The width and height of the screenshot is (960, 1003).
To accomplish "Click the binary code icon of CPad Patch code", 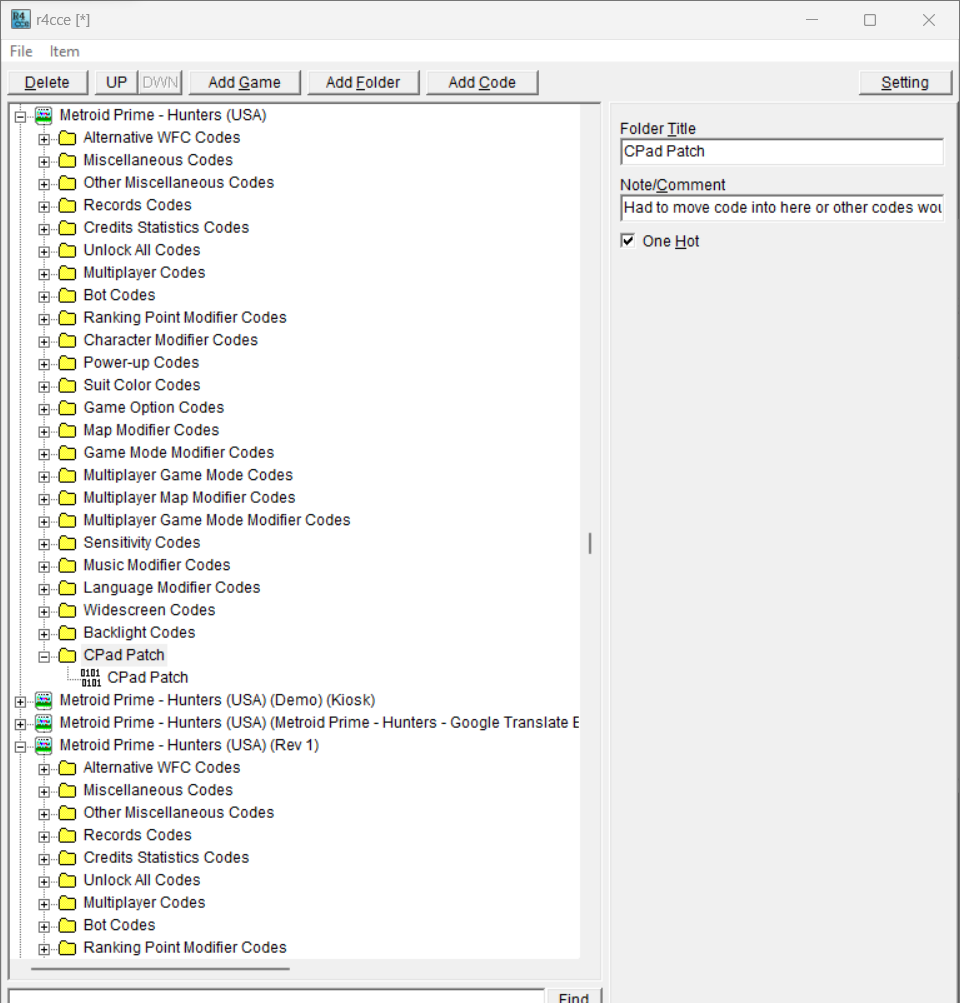I will coord(90,678).
